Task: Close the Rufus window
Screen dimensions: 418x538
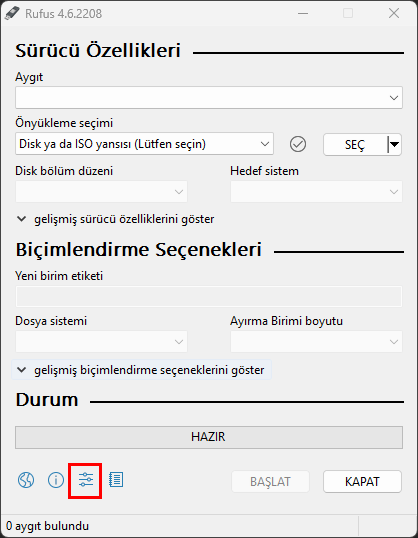Action: (394, 14)
